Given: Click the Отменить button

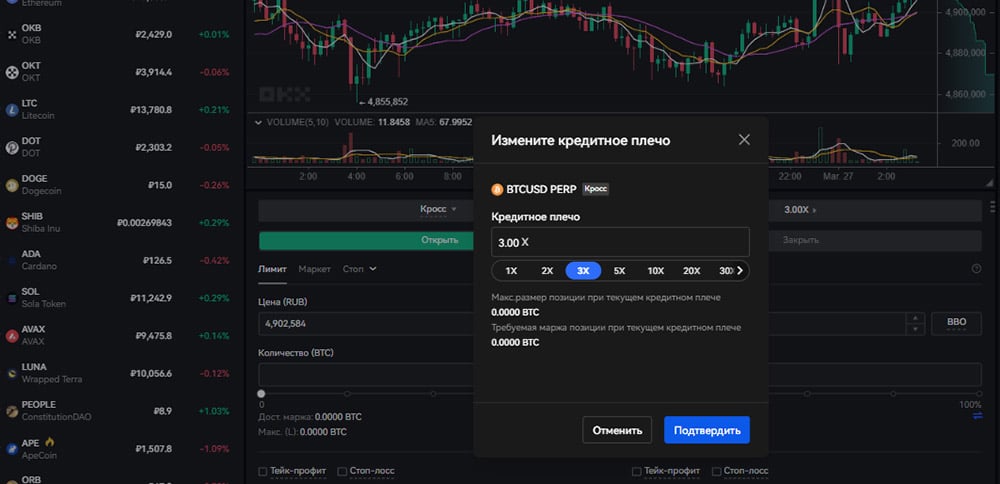Looking at the screenshot, I should (617, 430).
